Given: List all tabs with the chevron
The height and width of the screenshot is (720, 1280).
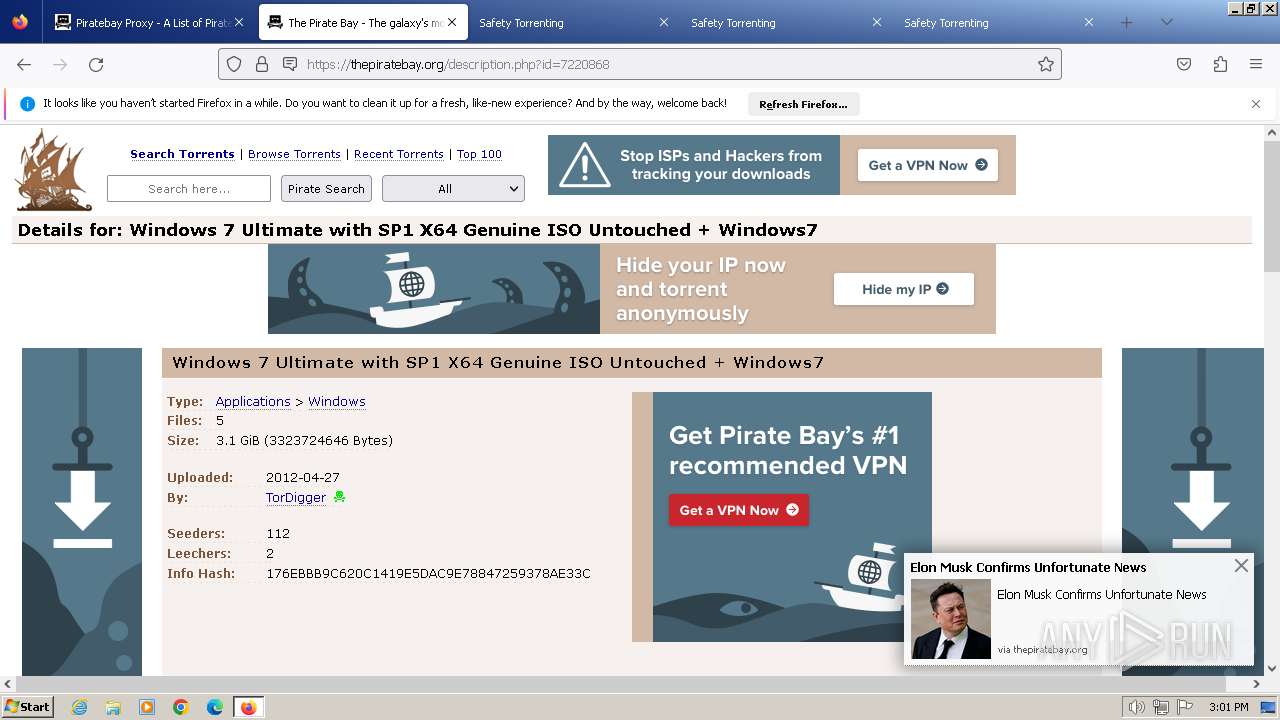Looking at the screenshot, I should (x=1166, y=22).
